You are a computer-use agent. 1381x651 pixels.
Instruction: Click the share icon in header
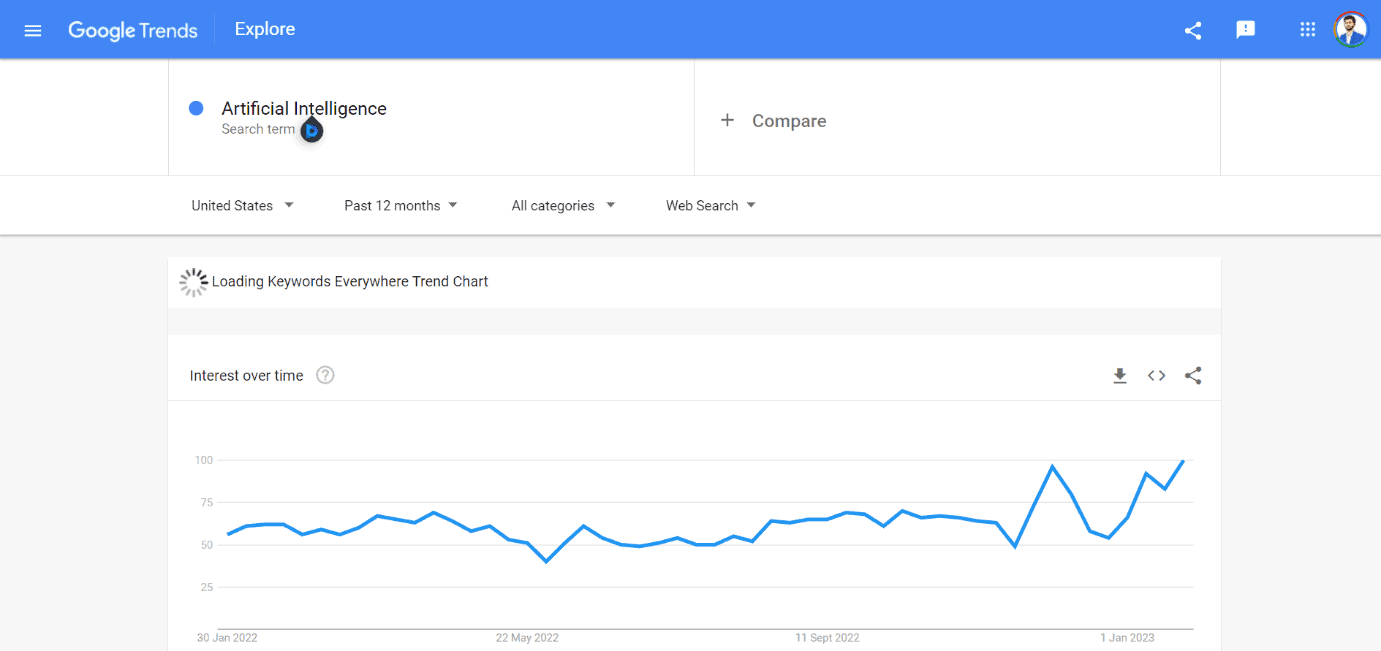tap(1192, 30)
